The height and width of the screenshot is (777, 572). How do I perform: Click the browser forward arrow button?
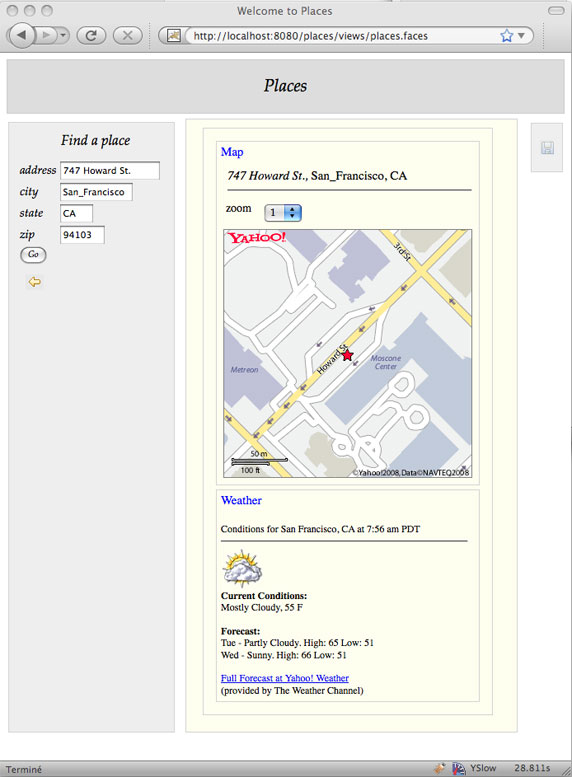tap(46, 35)
